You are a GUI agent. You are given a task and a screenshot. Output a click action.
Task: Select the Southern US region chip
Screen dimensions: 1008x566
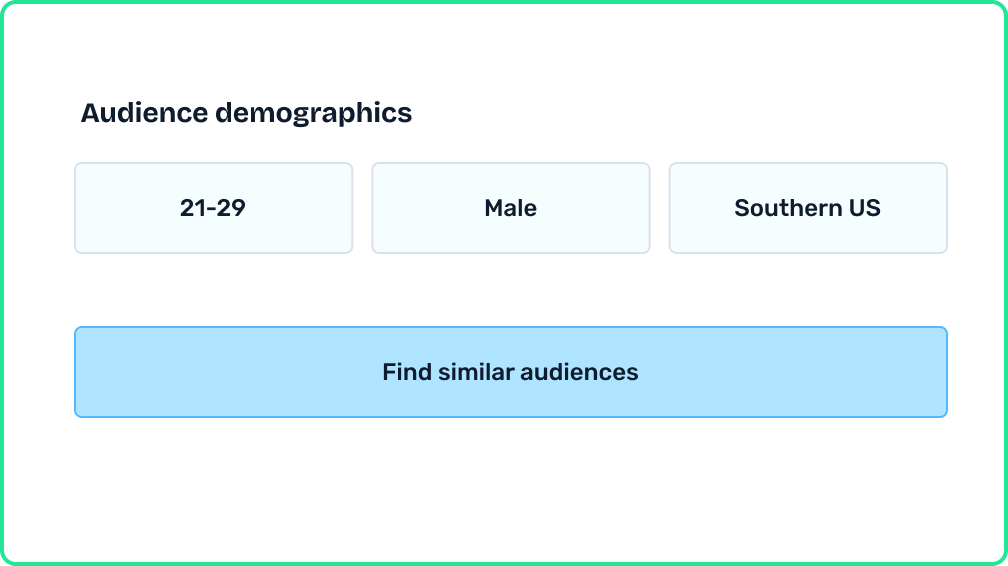(x=807, y=208)
